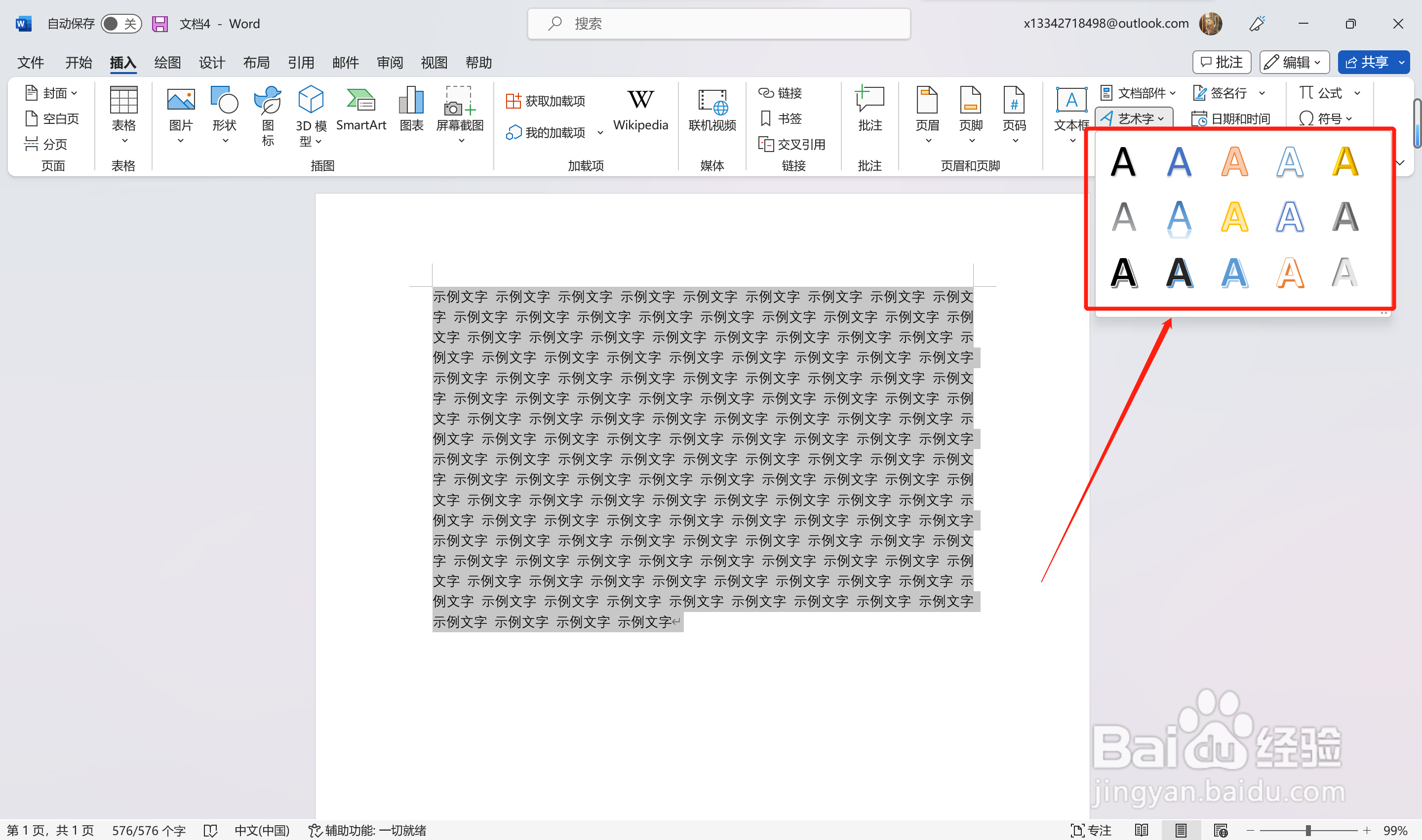Image resolution: width=1422 pixels, height=840 pixels.
Task: Switch to the Design (设计) tab
Action: [x=212, y=62]
